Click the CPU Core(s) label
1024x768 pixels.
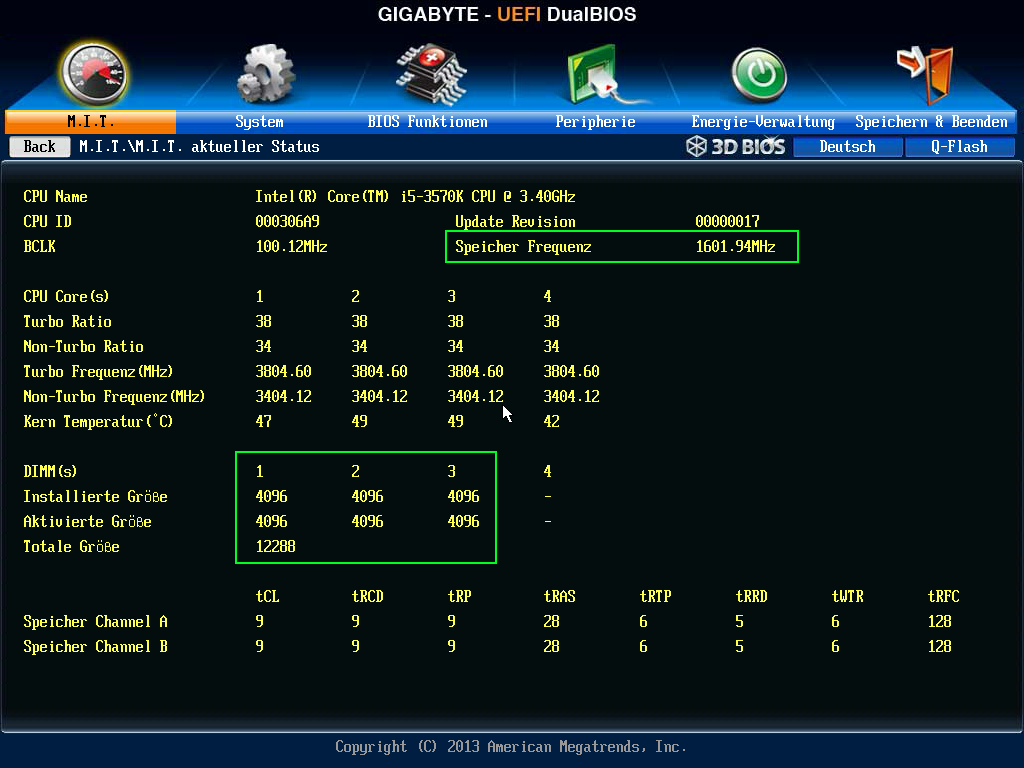click(66, 296)
